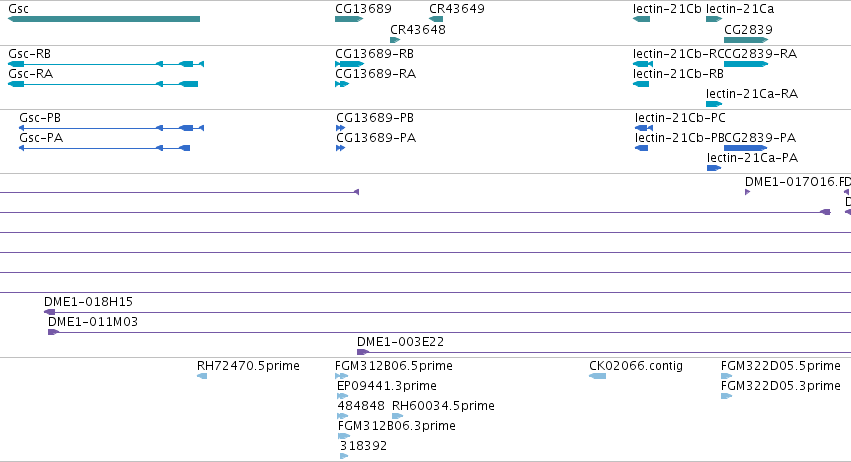
Task: Click the FGM322D05.5prime EST glyph
Action: point(726,376)
